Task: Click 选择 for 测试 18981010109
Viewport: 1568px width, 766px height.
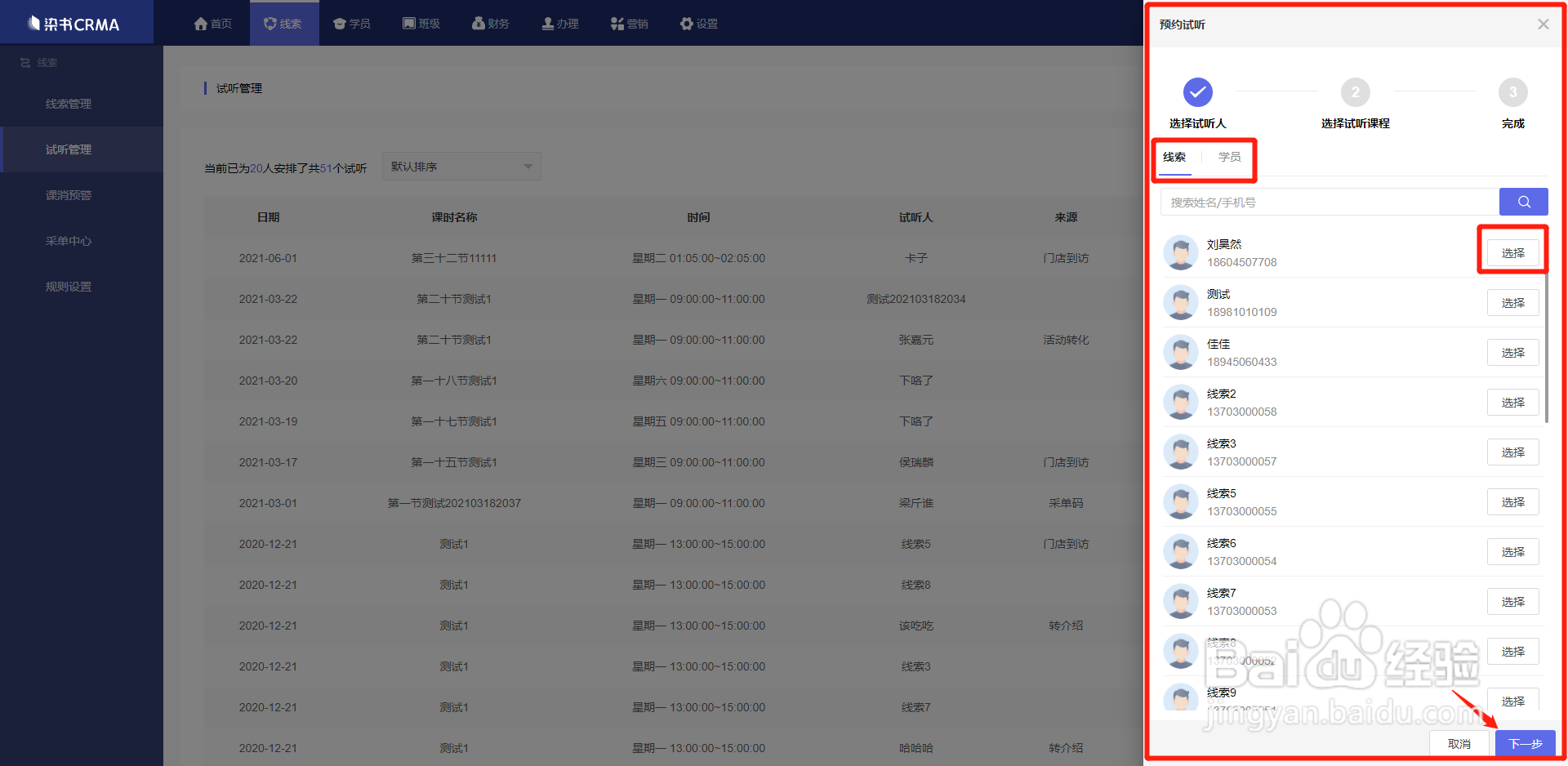Action: [x=1513, y=303]
